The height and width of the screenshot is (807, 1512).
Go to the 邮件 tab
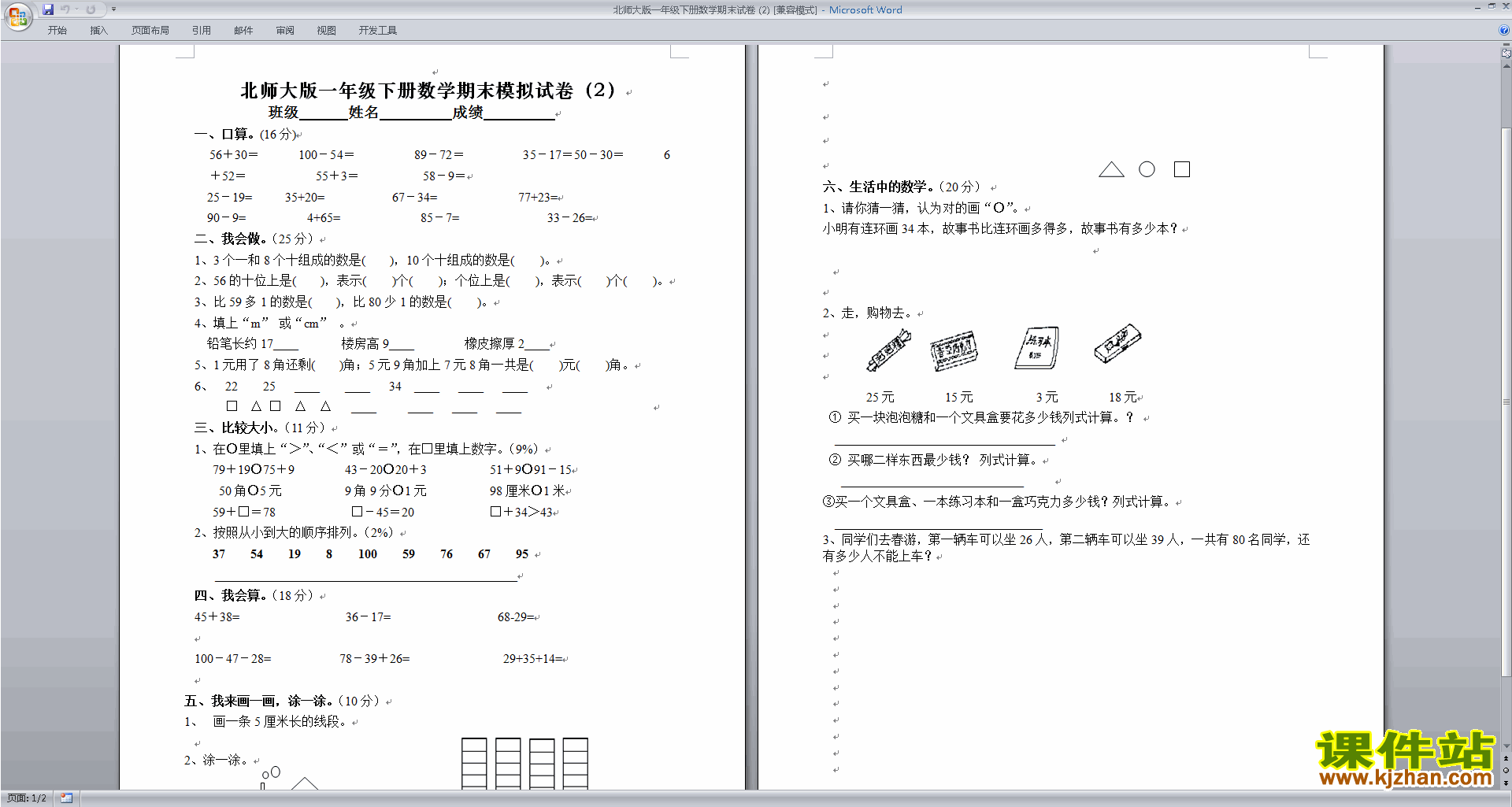point(243,31)
